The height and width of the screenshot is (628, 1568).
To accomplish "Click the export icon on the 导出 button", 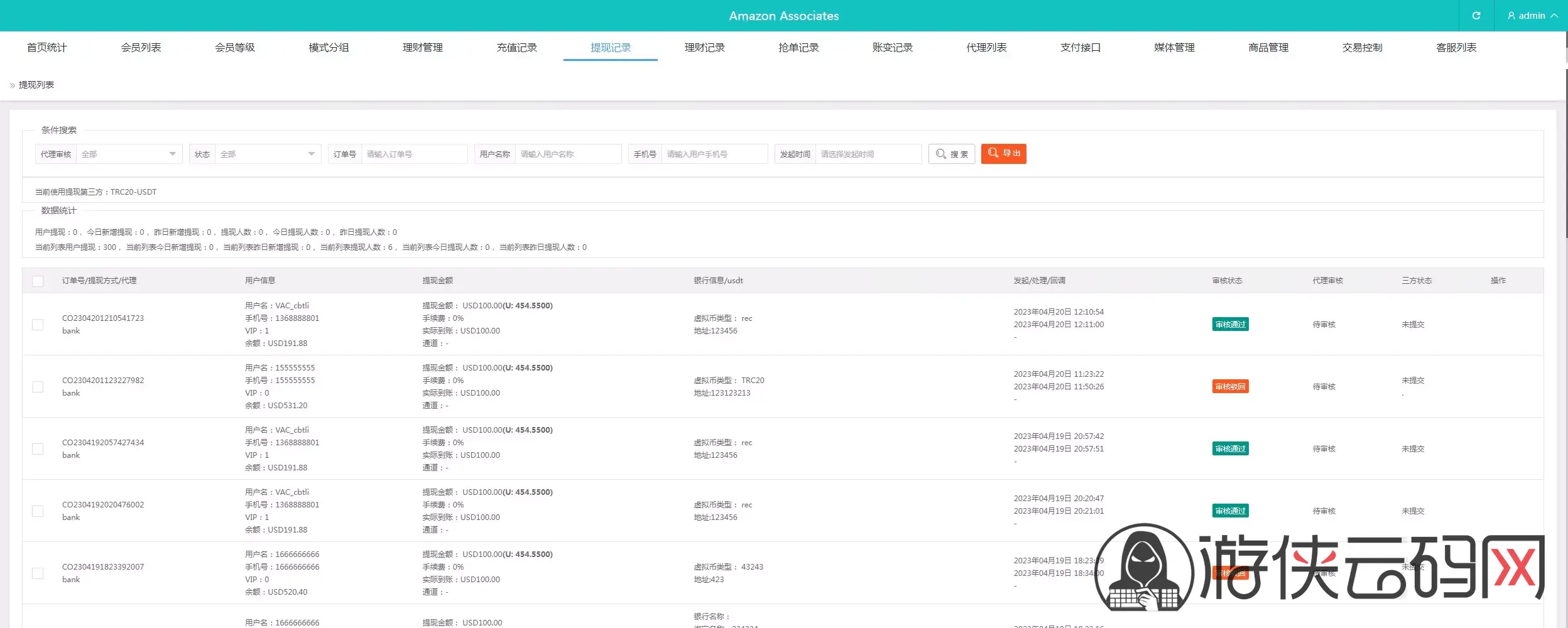I will click(993, 153).
